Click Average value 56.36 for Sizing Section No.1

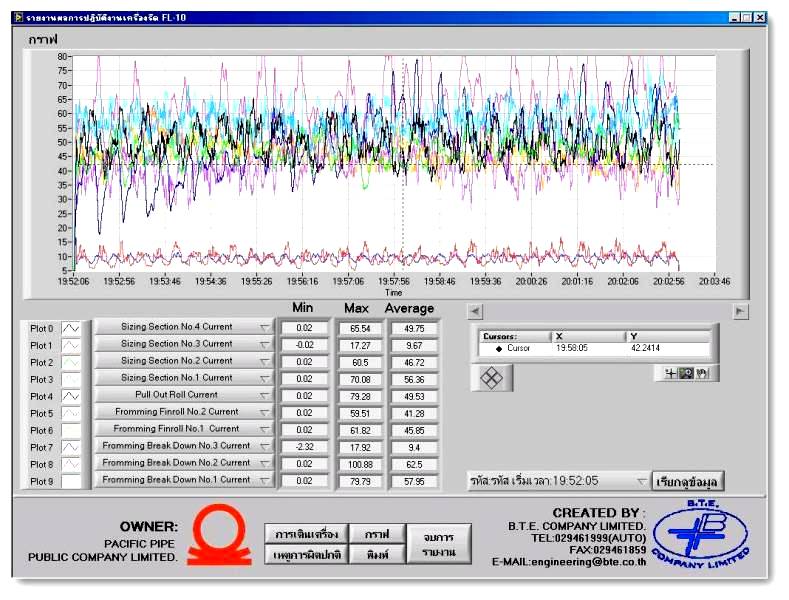pos(414,380)
